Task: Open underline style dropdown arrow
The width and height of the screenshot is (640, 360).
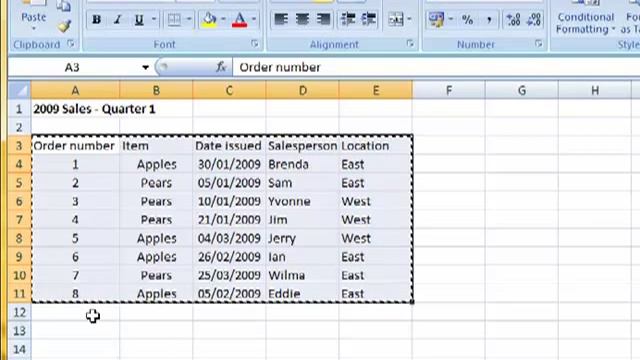Action: [154, 19]
